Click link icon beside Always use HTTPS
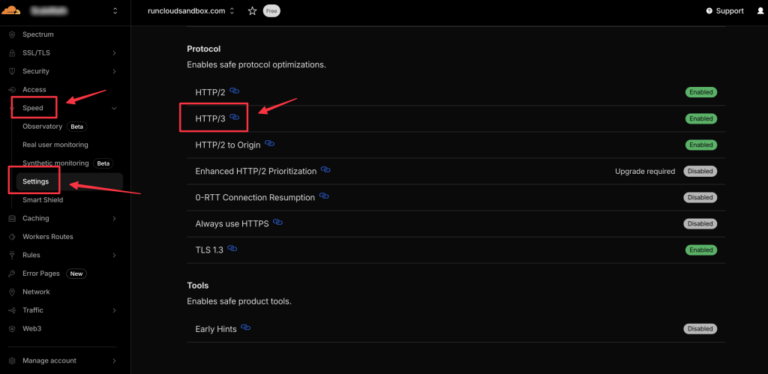The height and width of the screenshot is (374, 768). [x=278, y=223]
